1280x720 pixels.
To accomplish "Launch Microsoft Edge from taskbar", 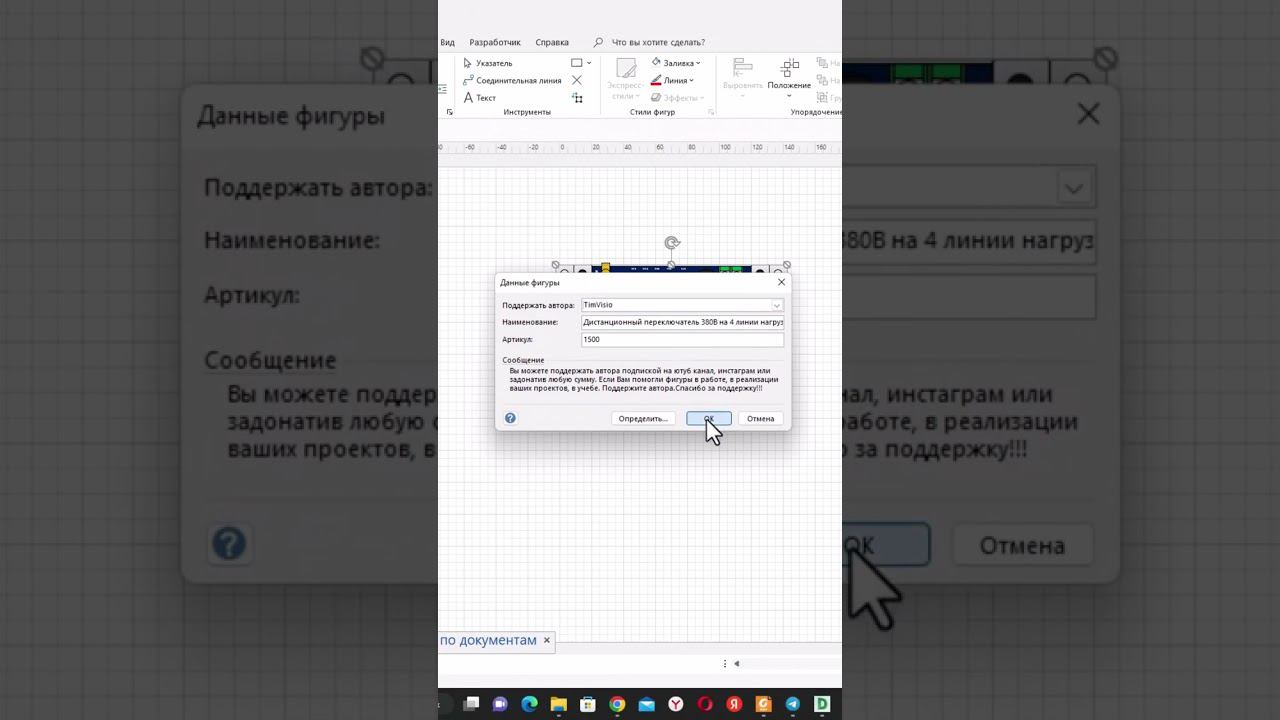I will (530, 704).
